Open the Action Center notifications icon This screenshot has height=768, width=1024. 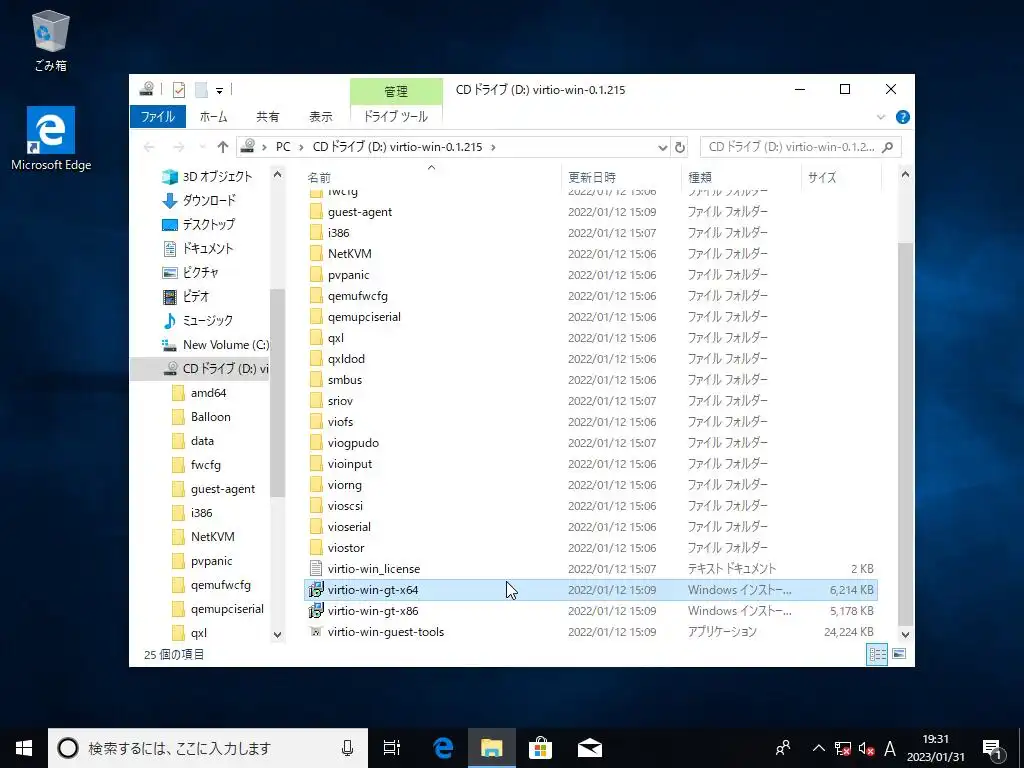993,749
